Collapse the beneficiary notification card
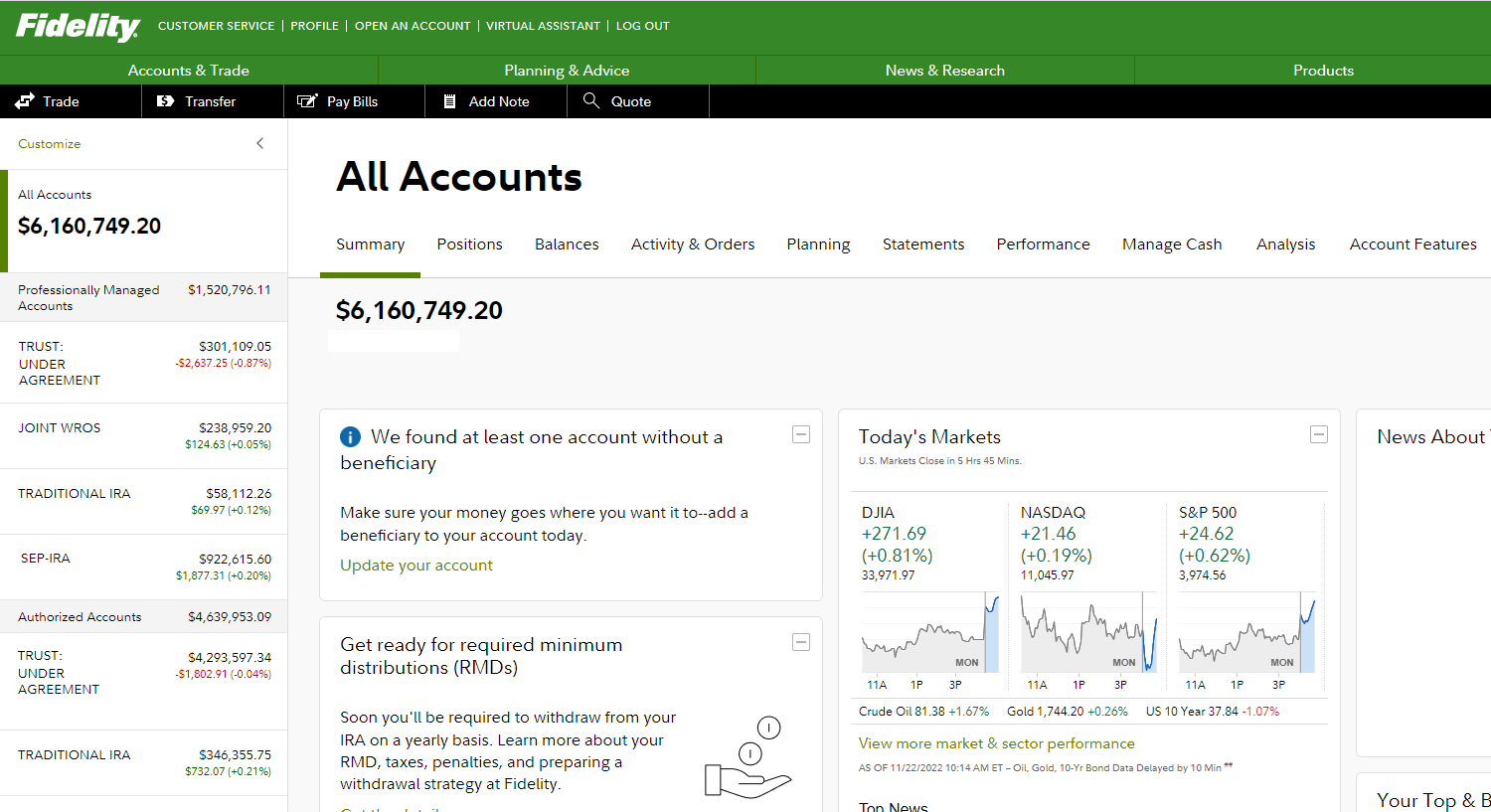Image resolution: width=1491 pixels, height=812 pixels. tap(801, 434)
